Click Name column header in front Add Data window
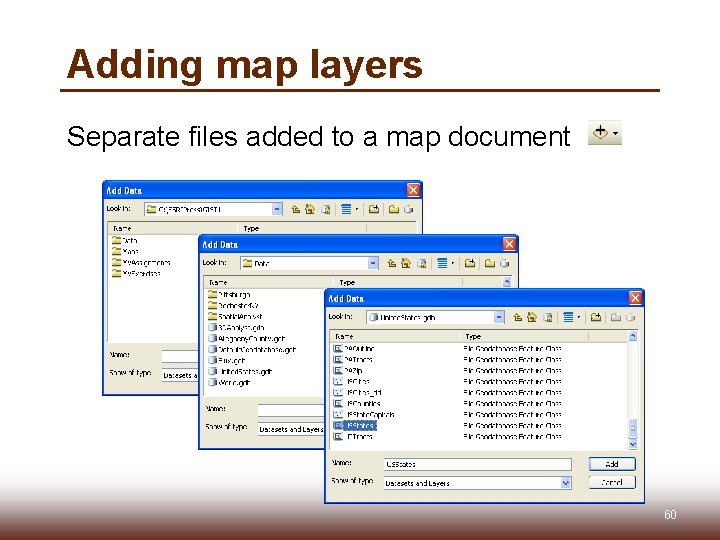 tap(394, 337)
